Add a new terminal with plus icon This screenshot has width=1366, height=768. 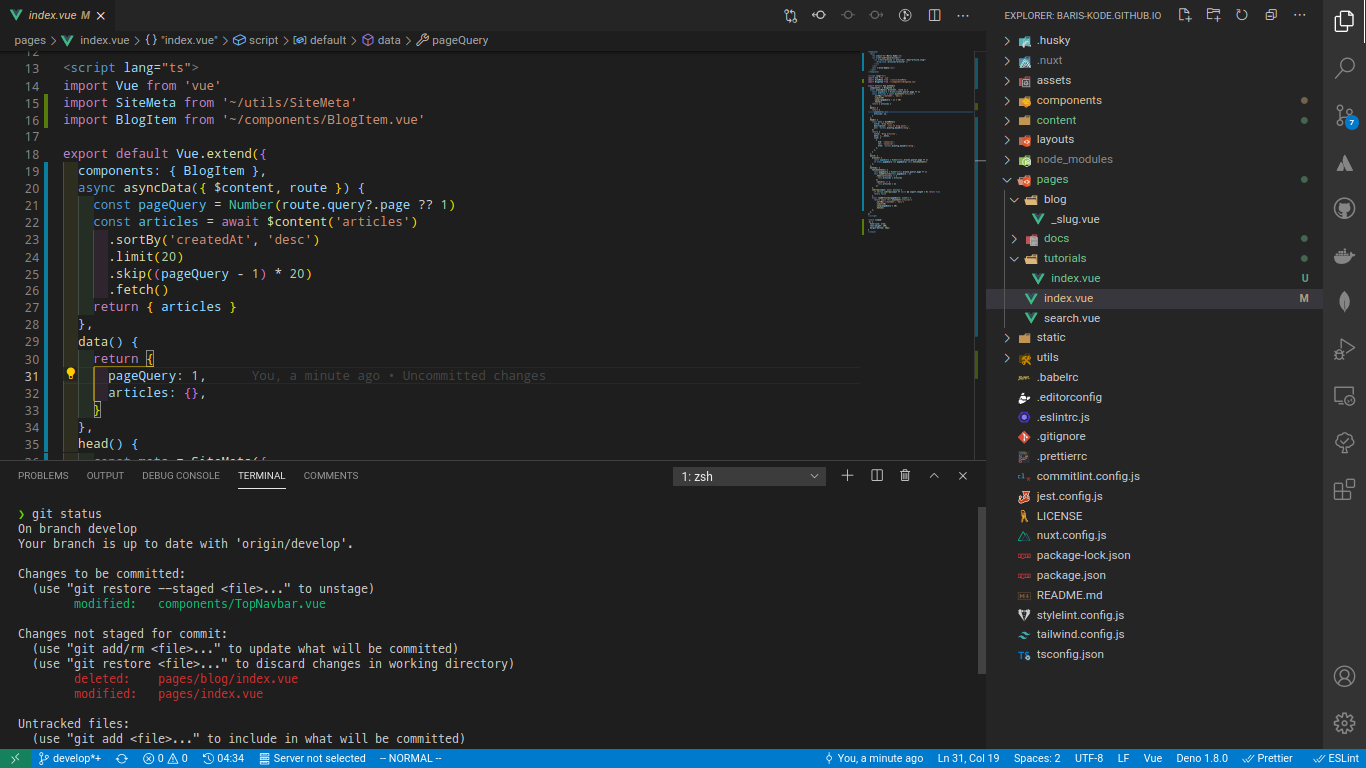848,476
